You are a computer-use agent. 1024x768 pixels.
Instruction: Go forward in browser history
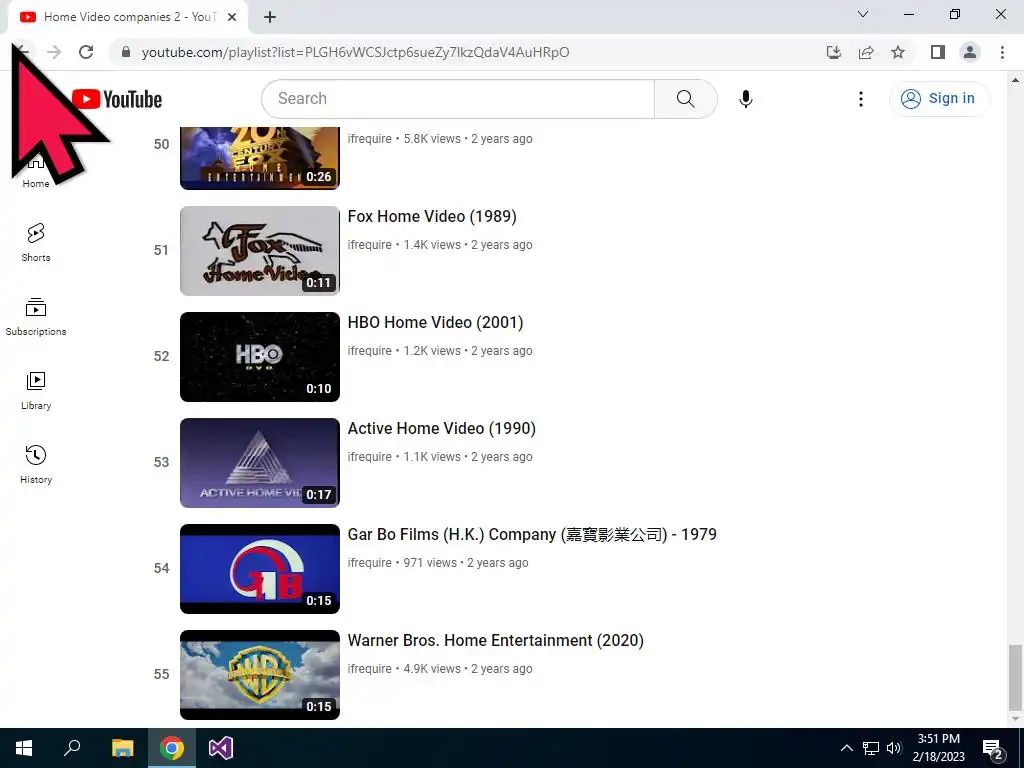[54, 52]
